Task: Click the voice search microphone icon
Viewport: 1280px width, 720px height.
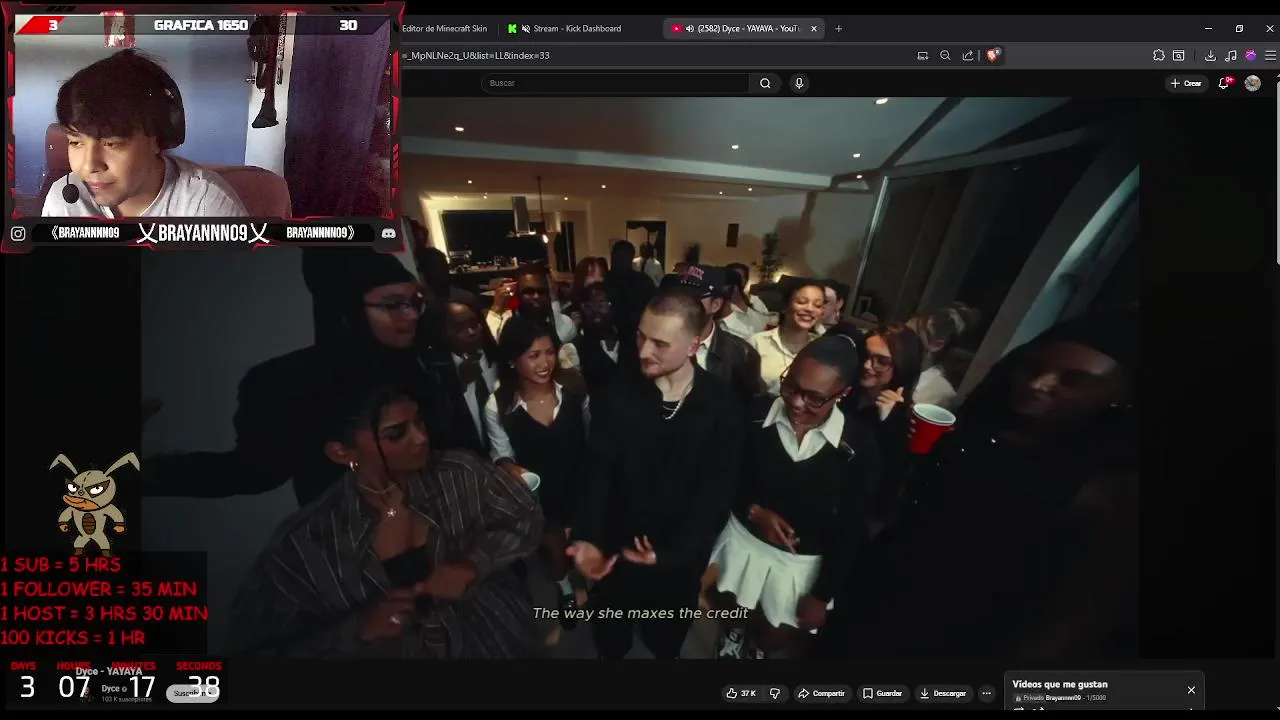Action: 799,83
